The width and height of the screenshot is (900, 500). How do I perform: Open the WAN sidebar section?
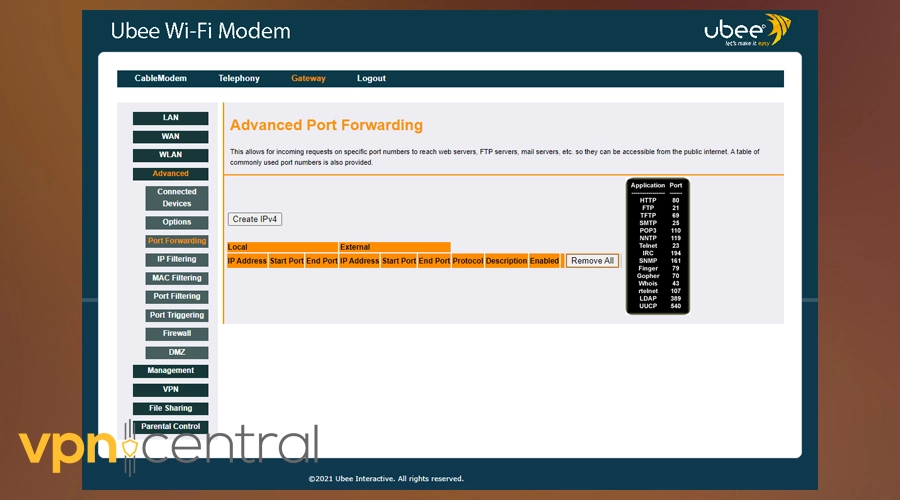point(170,137)
